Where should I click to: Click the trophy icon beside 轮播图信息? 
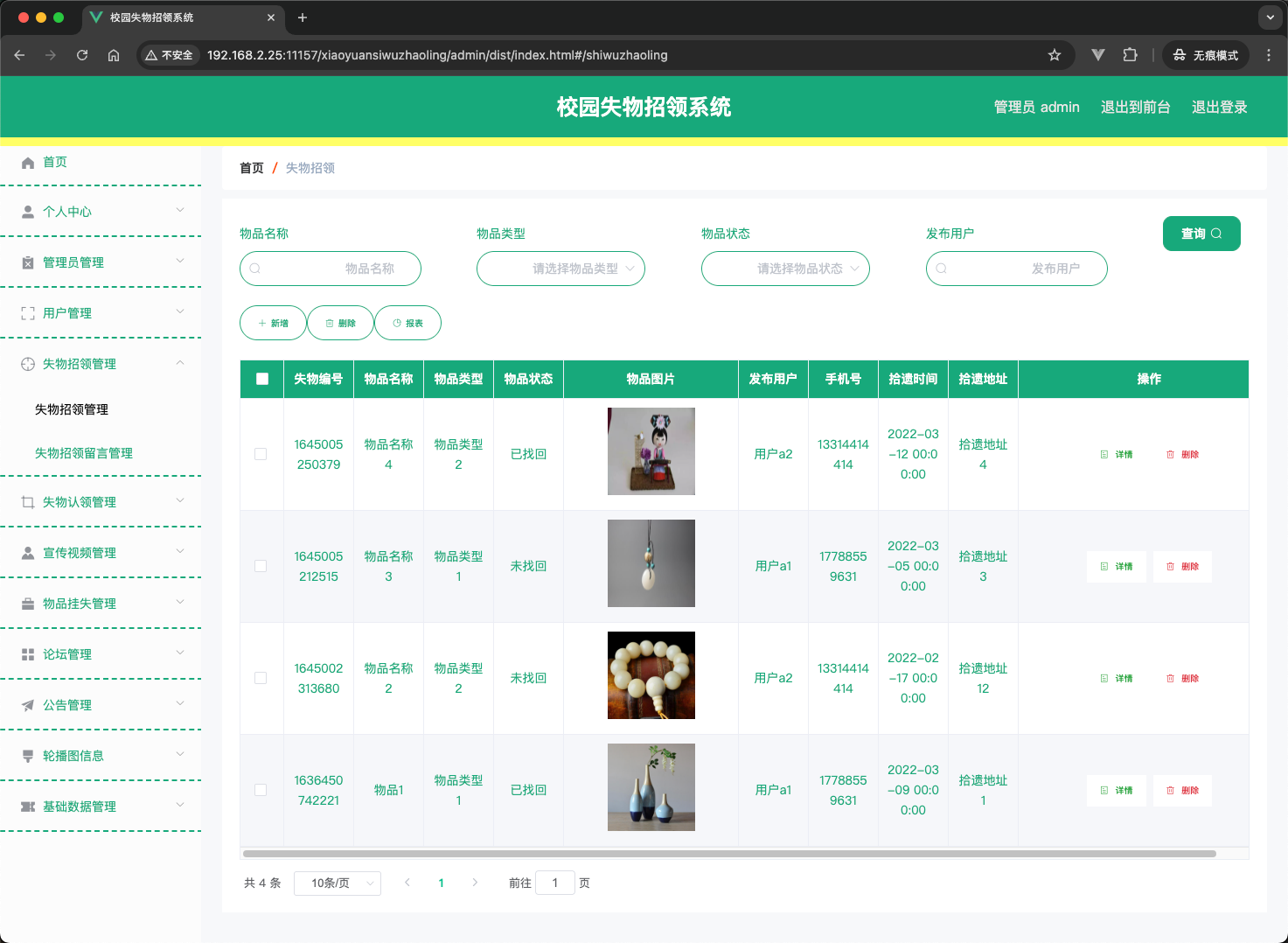coord(28,756)
